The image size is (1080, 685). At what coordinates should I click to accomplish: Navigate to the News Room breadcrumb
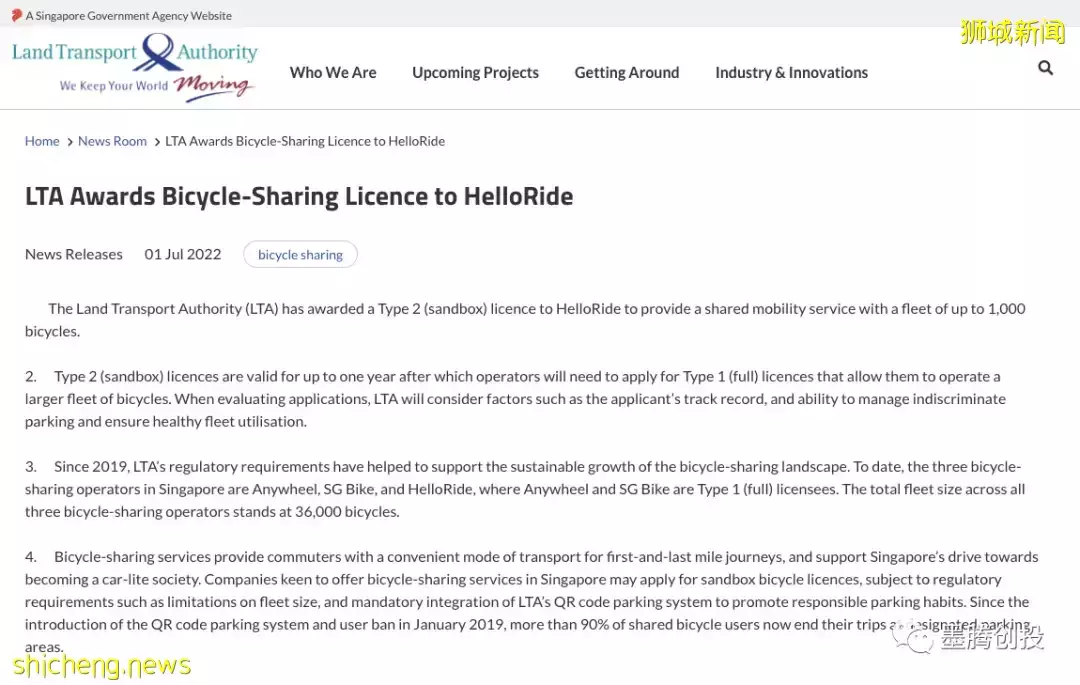point(112,141)
